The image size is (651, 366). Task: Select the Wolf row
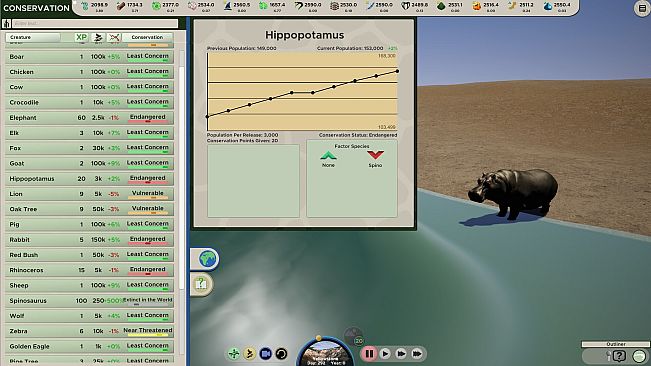(89, 316)
